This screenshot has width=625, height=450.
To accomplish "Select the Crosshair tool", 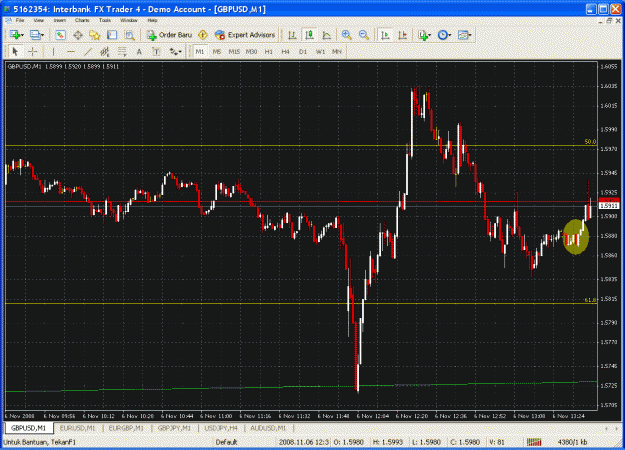I will pyautogui.click(x=33, y=51).
